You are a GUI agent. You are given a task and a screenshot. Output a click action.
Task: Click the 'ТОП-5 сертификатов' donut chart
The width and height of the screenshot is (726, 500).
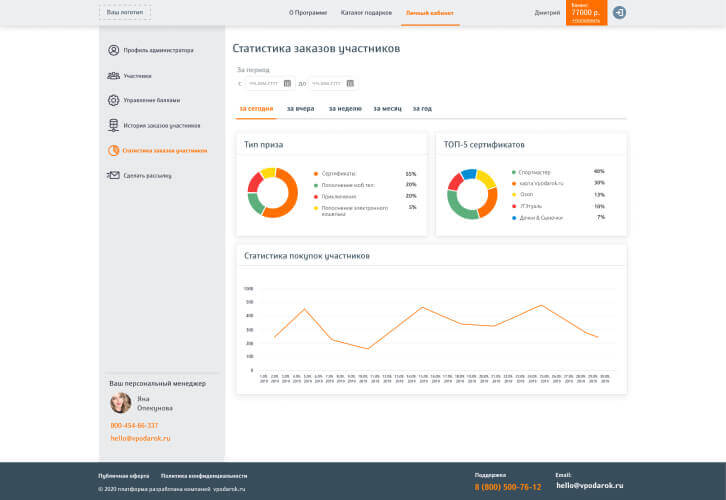[x=472, y=194]
